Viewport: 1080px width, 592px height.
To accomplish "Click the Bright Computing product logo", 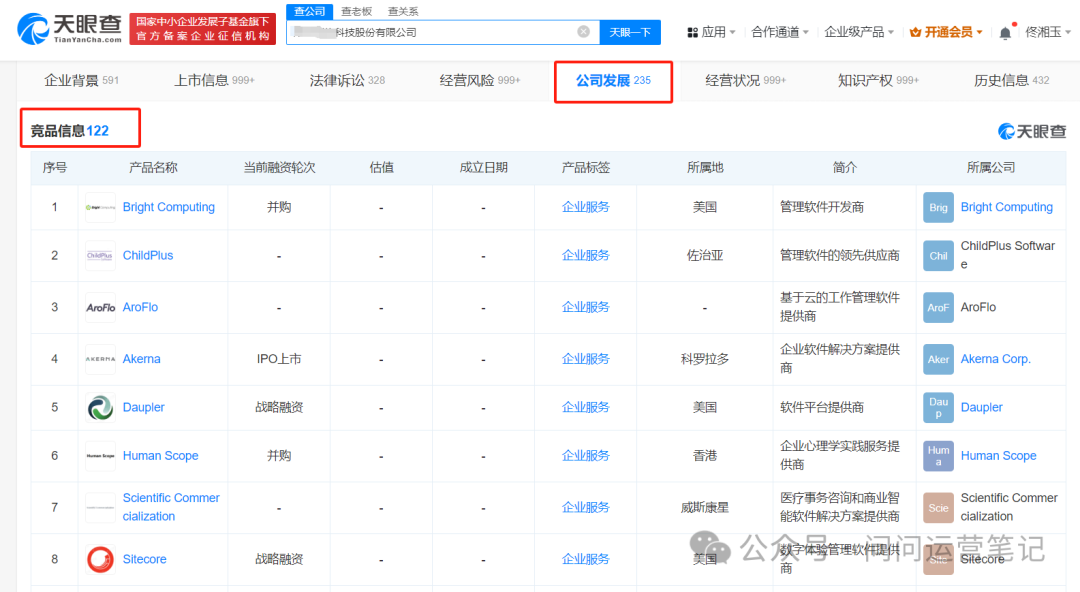I will pos(100,207).
